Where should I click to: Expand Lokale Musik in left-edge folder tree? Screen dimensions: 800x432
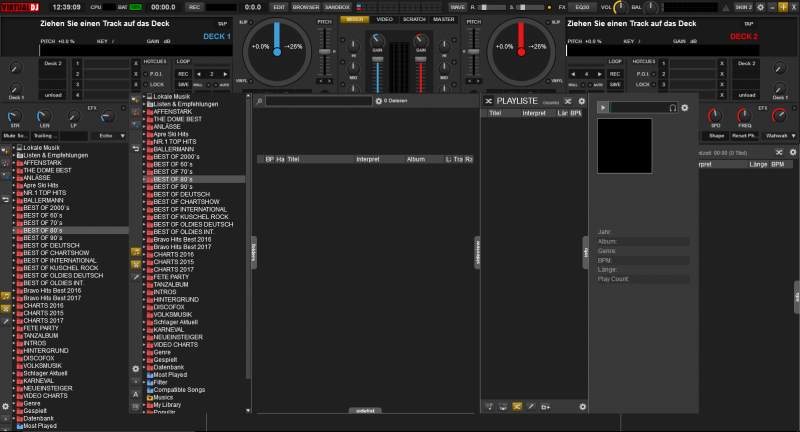click(14, 148)
